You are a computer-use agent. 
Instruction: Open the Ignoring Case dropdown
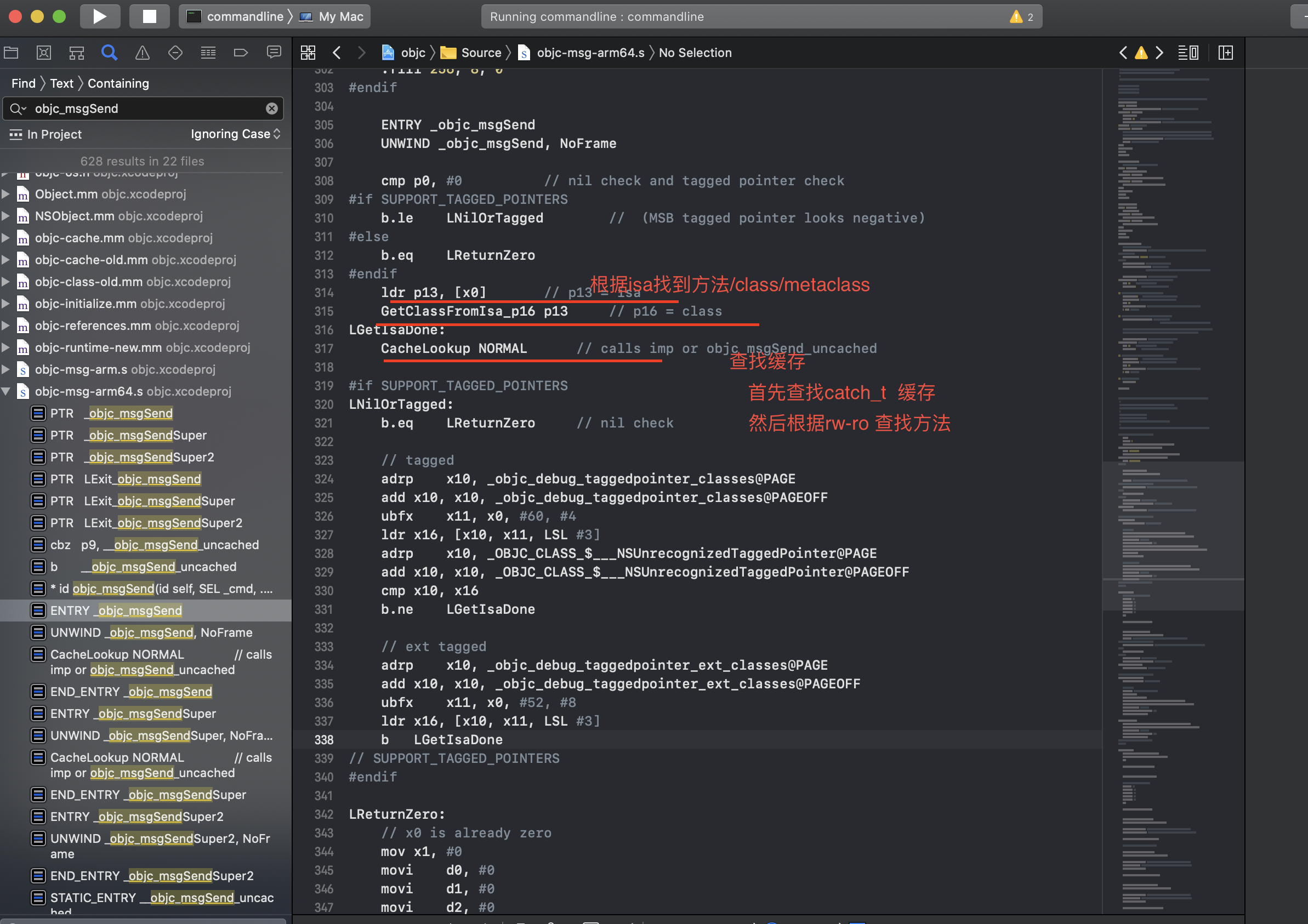click(235, 134)
